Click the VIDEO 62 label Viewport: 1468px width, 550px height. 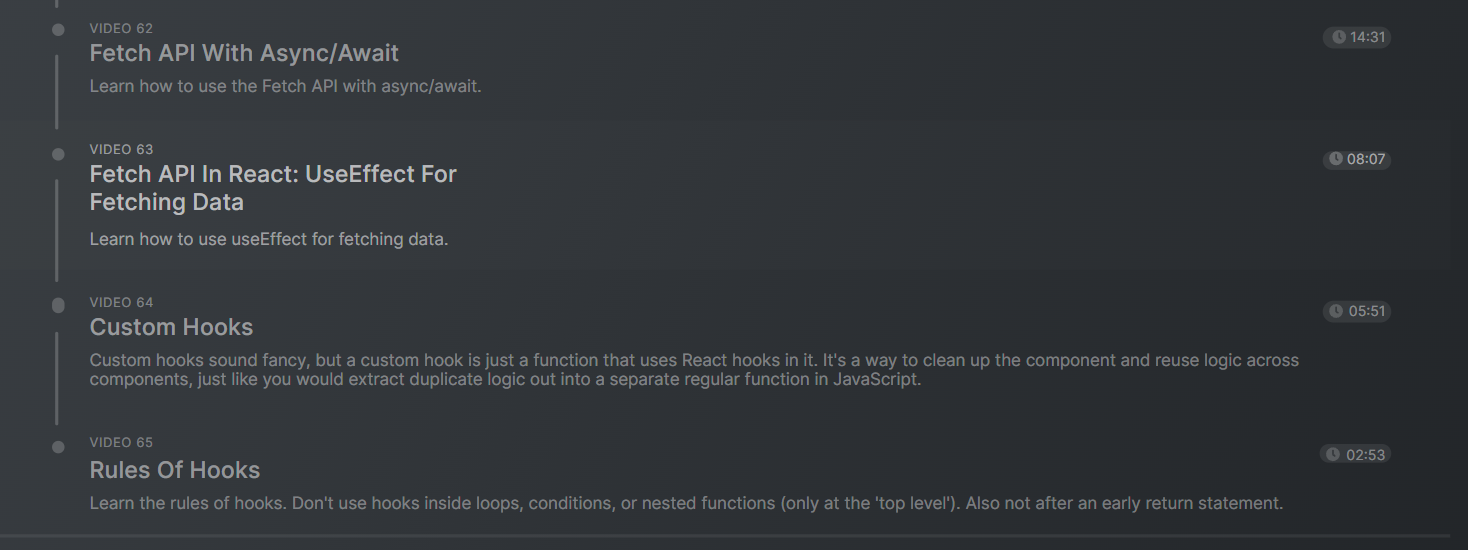(121, 28)
